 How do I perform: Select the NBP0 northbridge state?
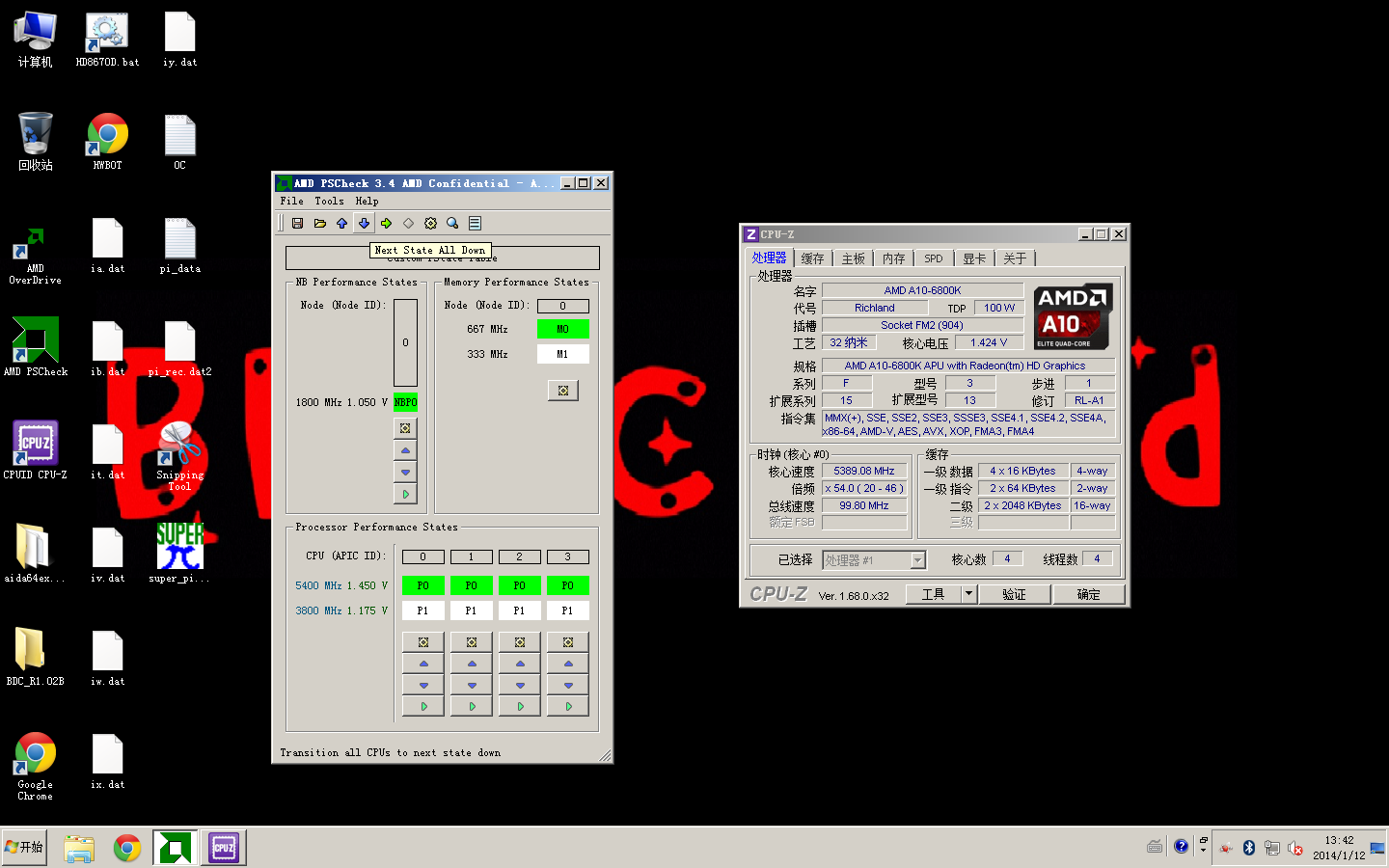pos(405,402)
